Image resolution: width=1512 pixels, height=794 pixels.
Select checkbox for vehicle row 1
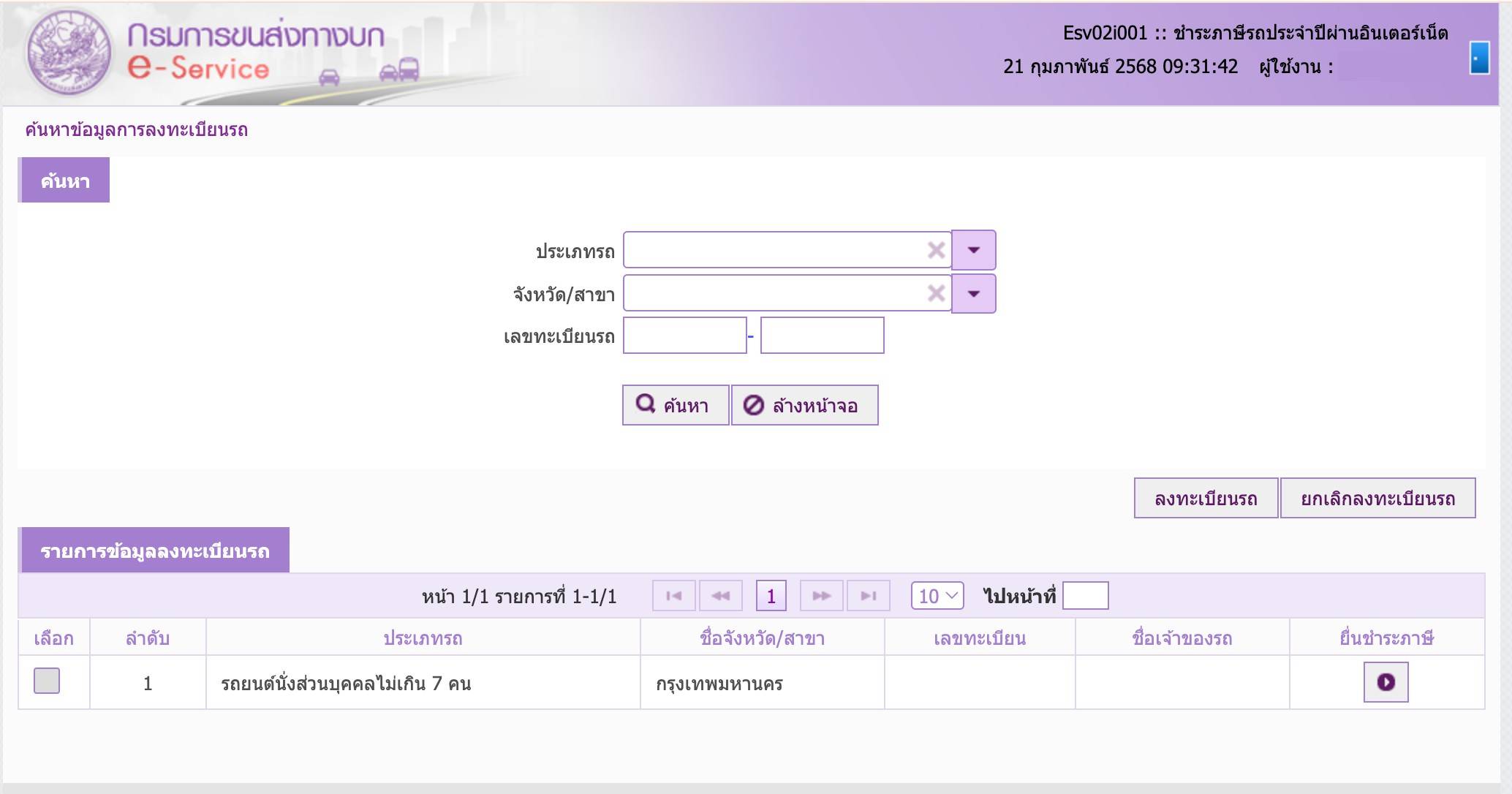coord(47,681)
